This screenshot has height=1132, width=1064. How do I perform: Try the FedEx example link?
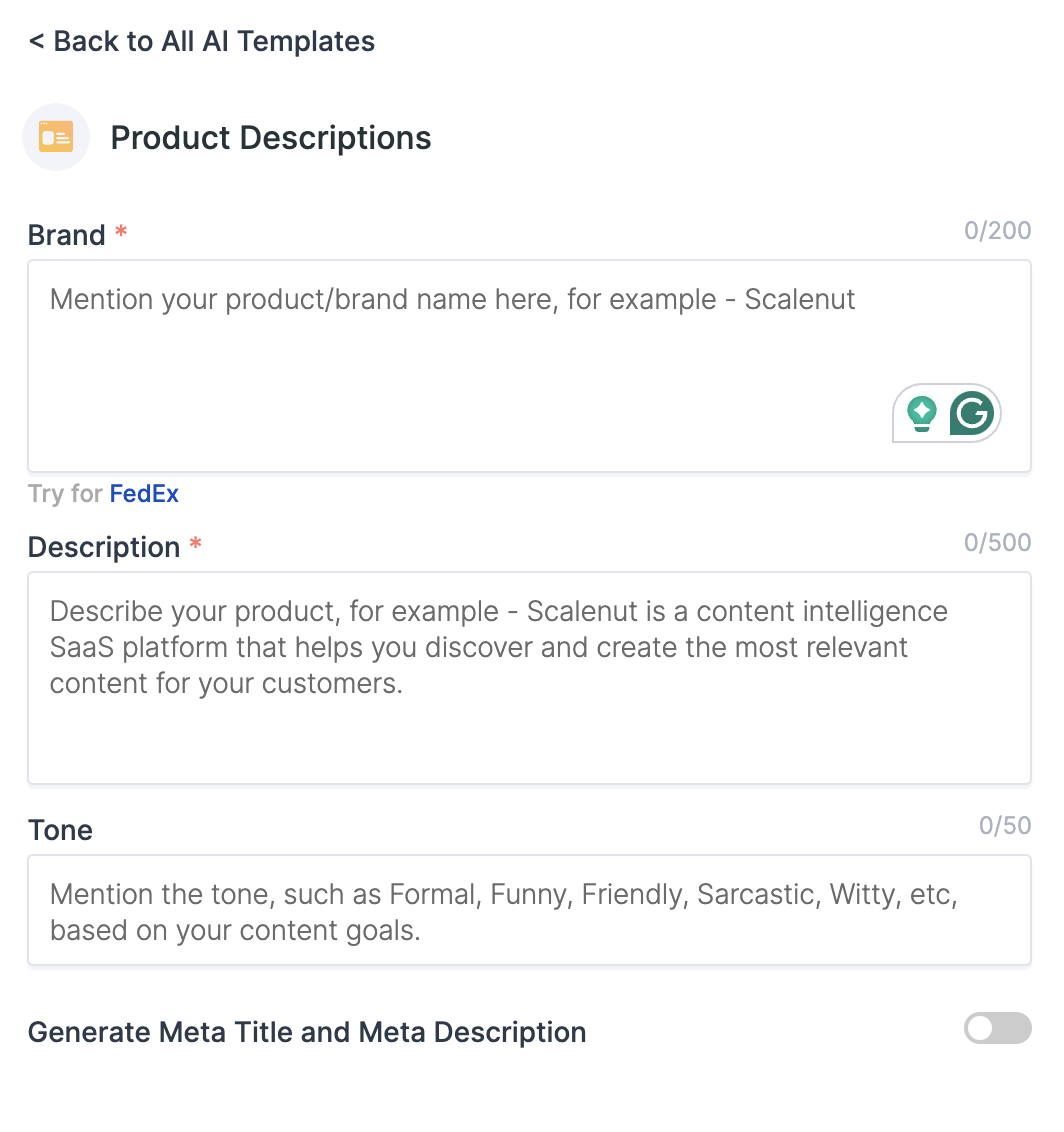click(x=144, y=494)
